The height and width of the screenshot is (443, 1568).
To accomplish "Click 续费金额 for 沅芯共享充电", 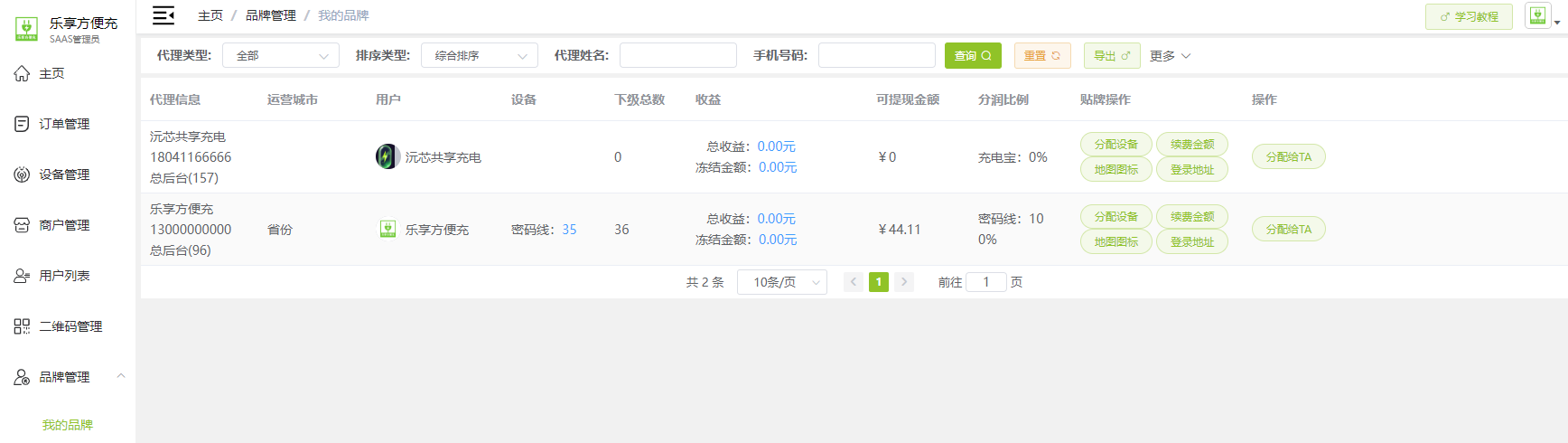I will click(1192, 144).
